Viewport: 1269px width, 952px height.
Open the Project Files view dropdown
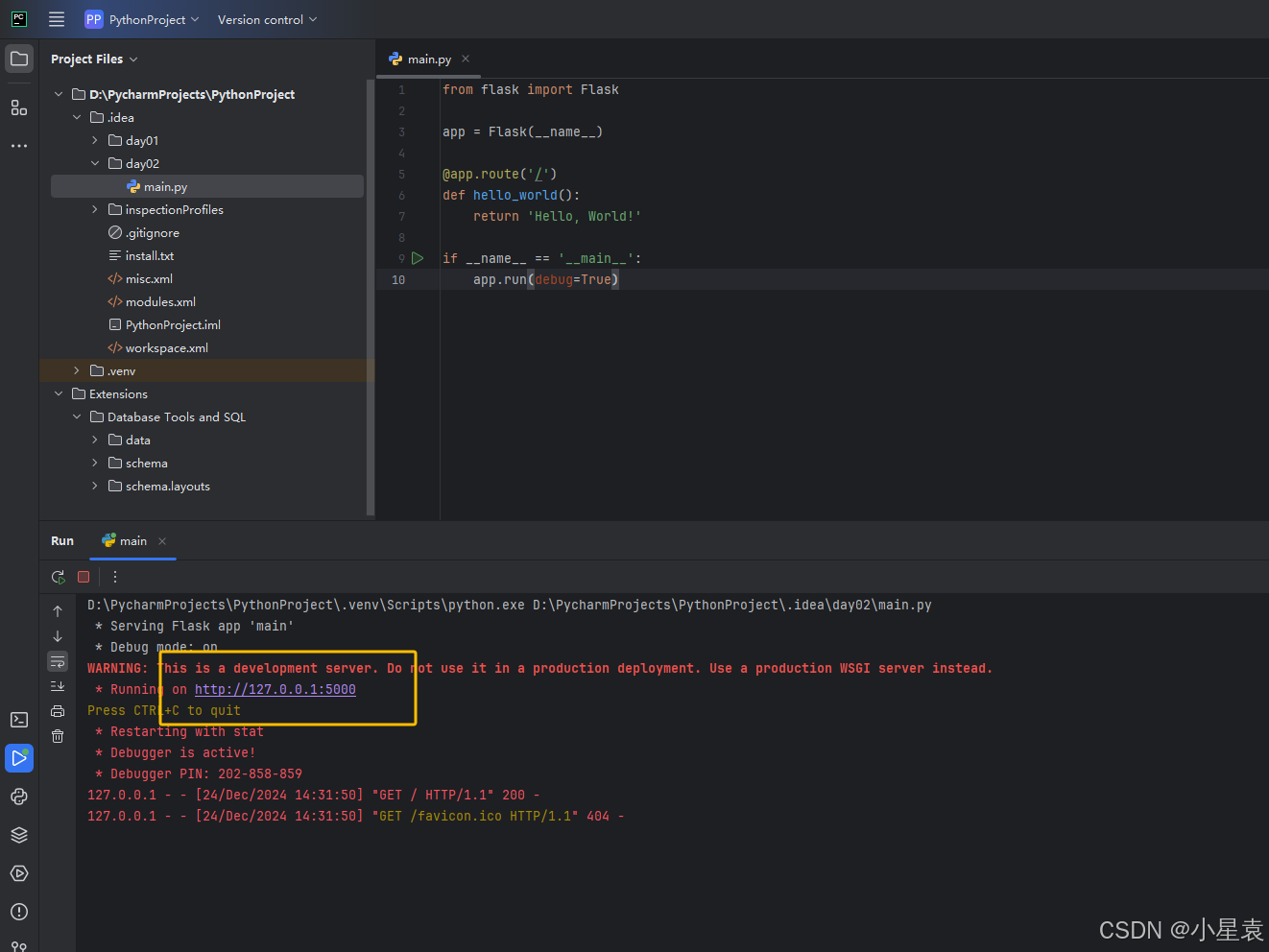pyautogui.click(x=94, y=59)
